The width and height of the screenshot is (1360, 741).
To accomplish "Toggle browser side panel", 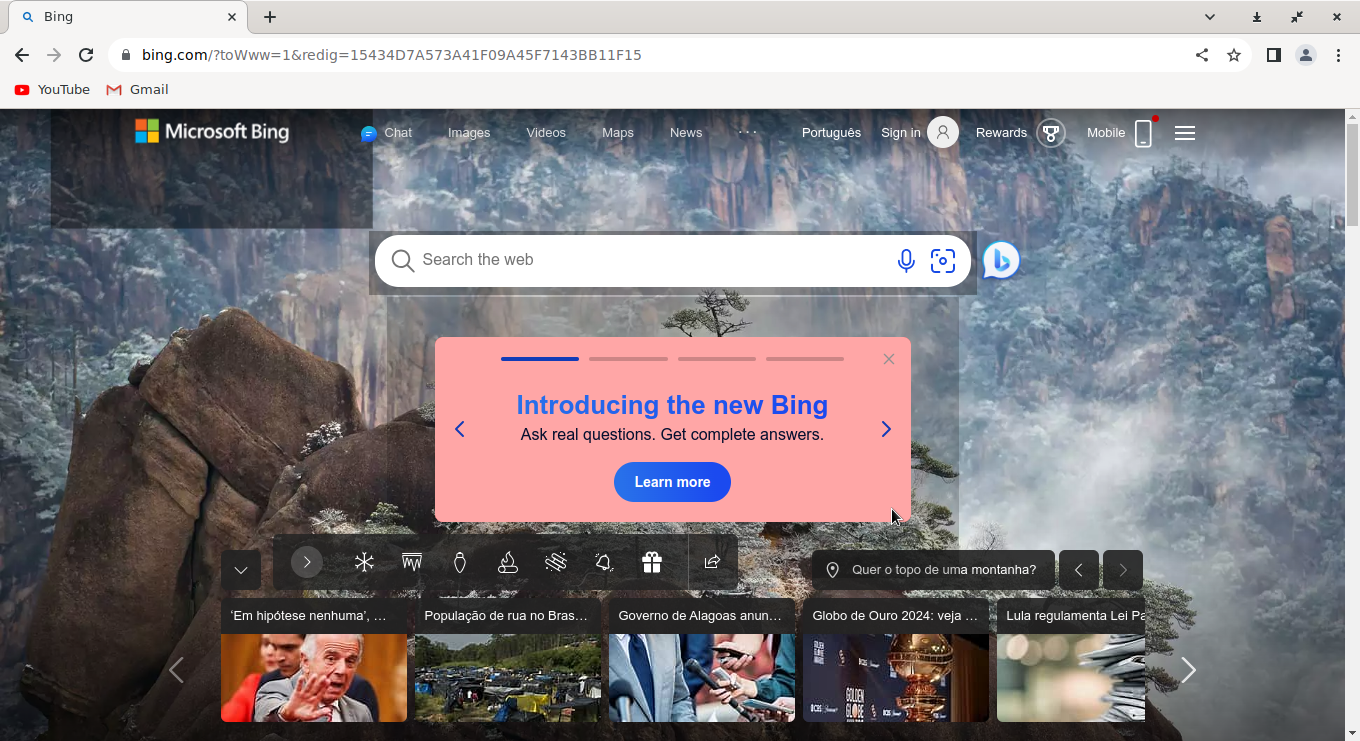I will (x=1274, y=55).
